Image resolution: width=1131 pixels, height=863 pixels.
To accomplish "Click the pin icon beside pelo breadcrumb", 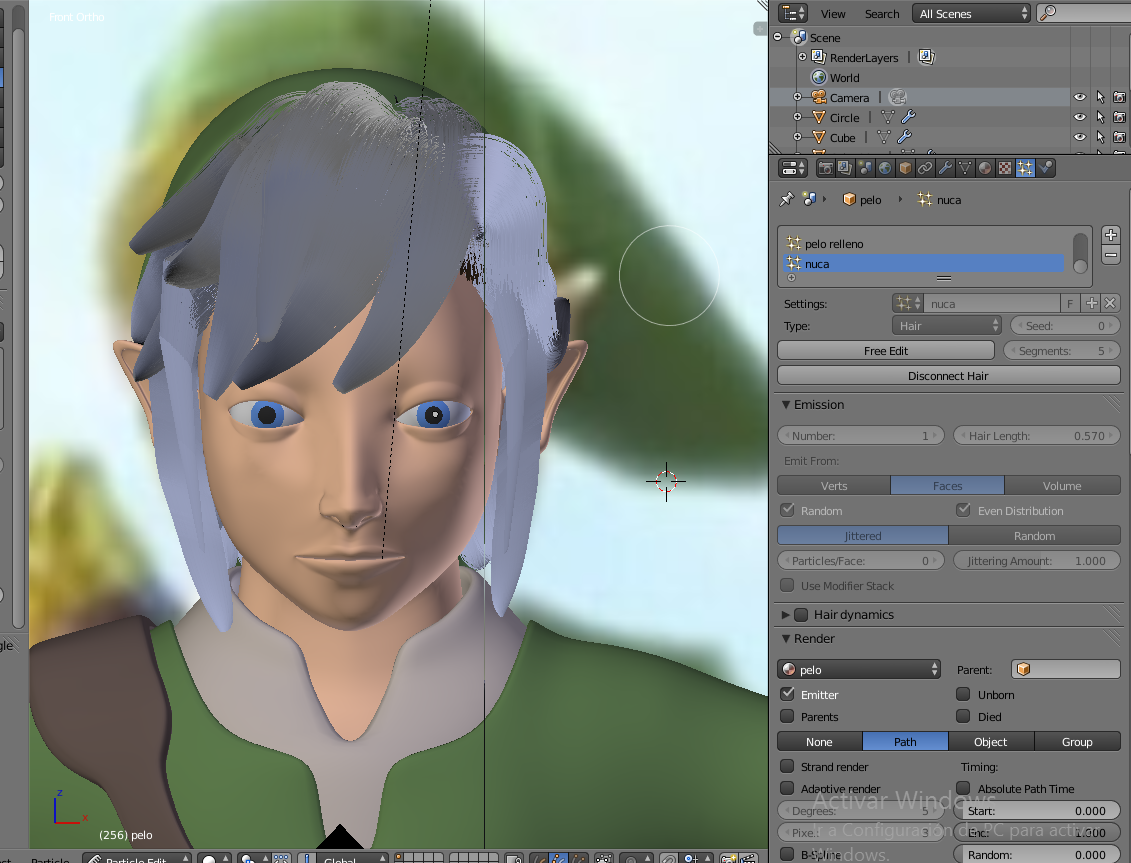I will 786,199.
